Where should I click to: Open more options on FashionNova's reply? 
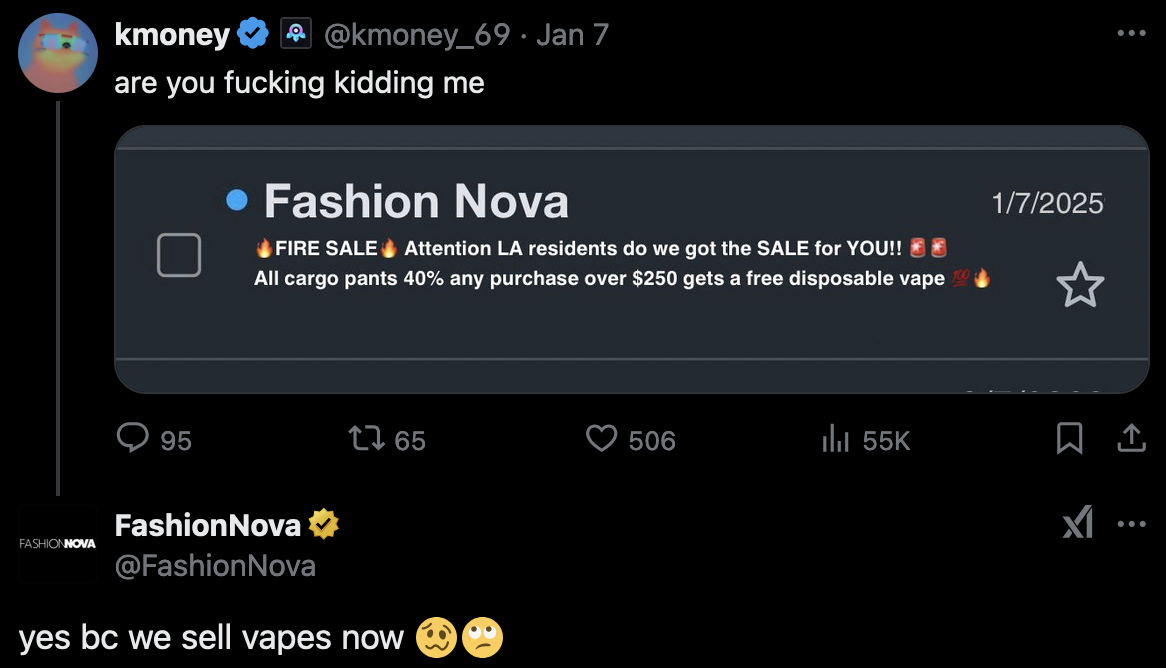click(1131, 524)
